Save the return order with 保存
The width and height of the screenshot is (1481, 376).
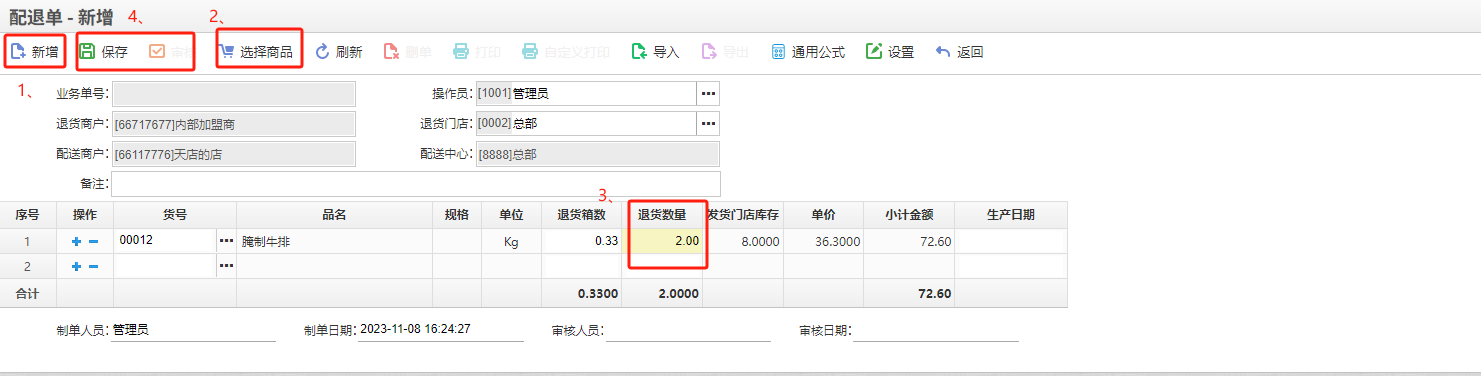104,52
